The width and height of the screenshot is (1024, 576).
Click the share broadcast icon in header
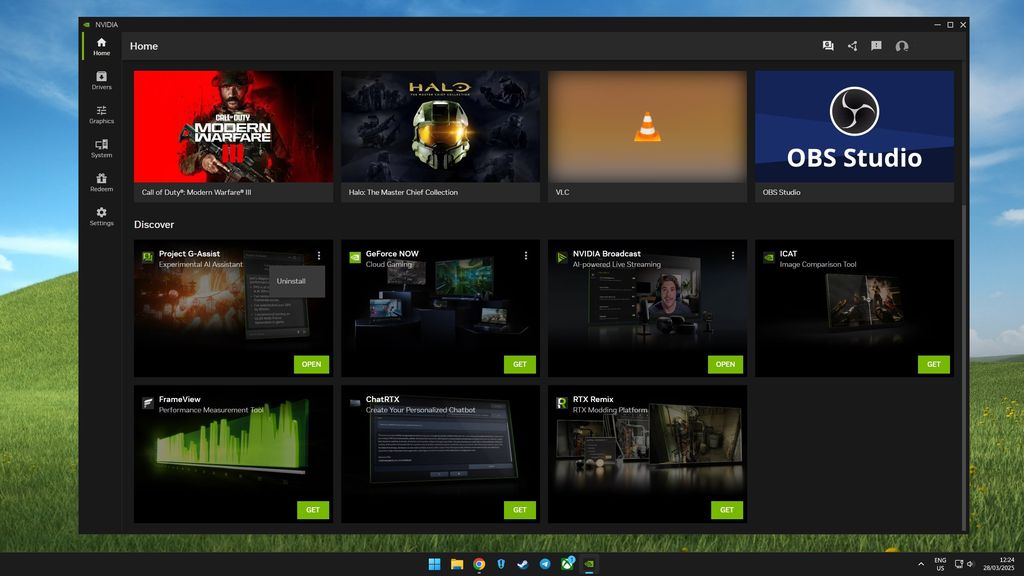(x=852, y=46)
